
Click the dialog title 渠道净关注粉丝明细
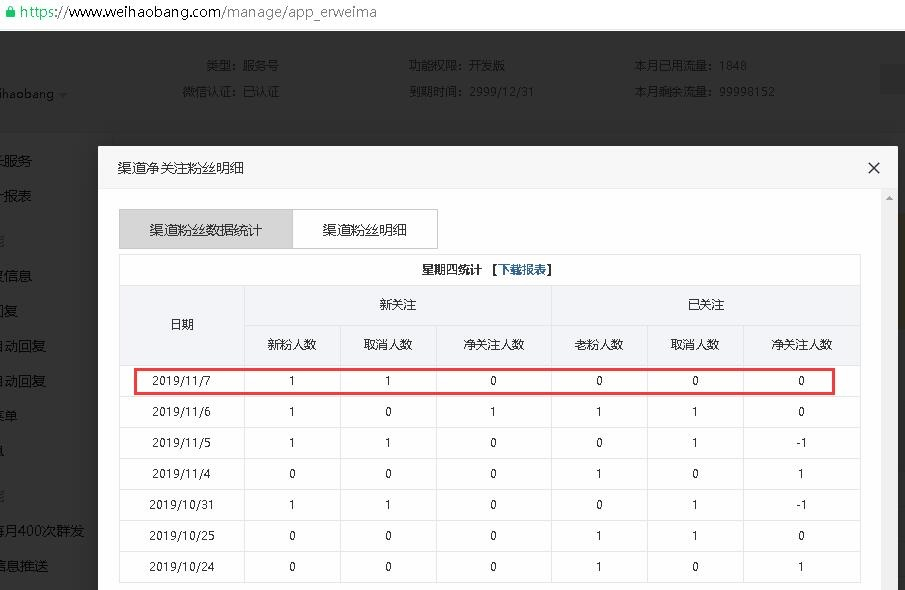(x=181, y=168)
